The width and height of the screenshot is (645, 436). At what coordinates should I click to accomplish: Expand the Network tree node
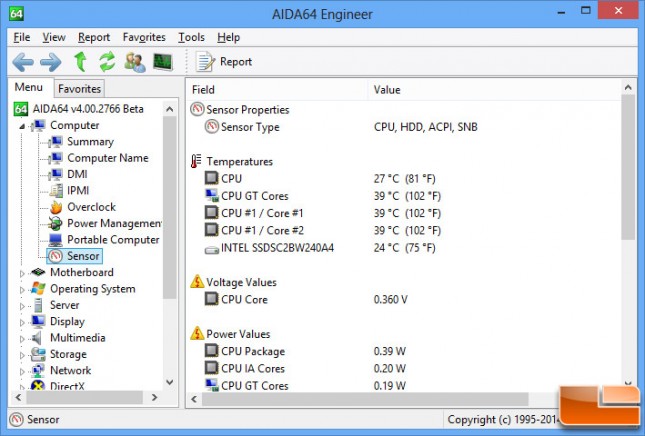22,371
